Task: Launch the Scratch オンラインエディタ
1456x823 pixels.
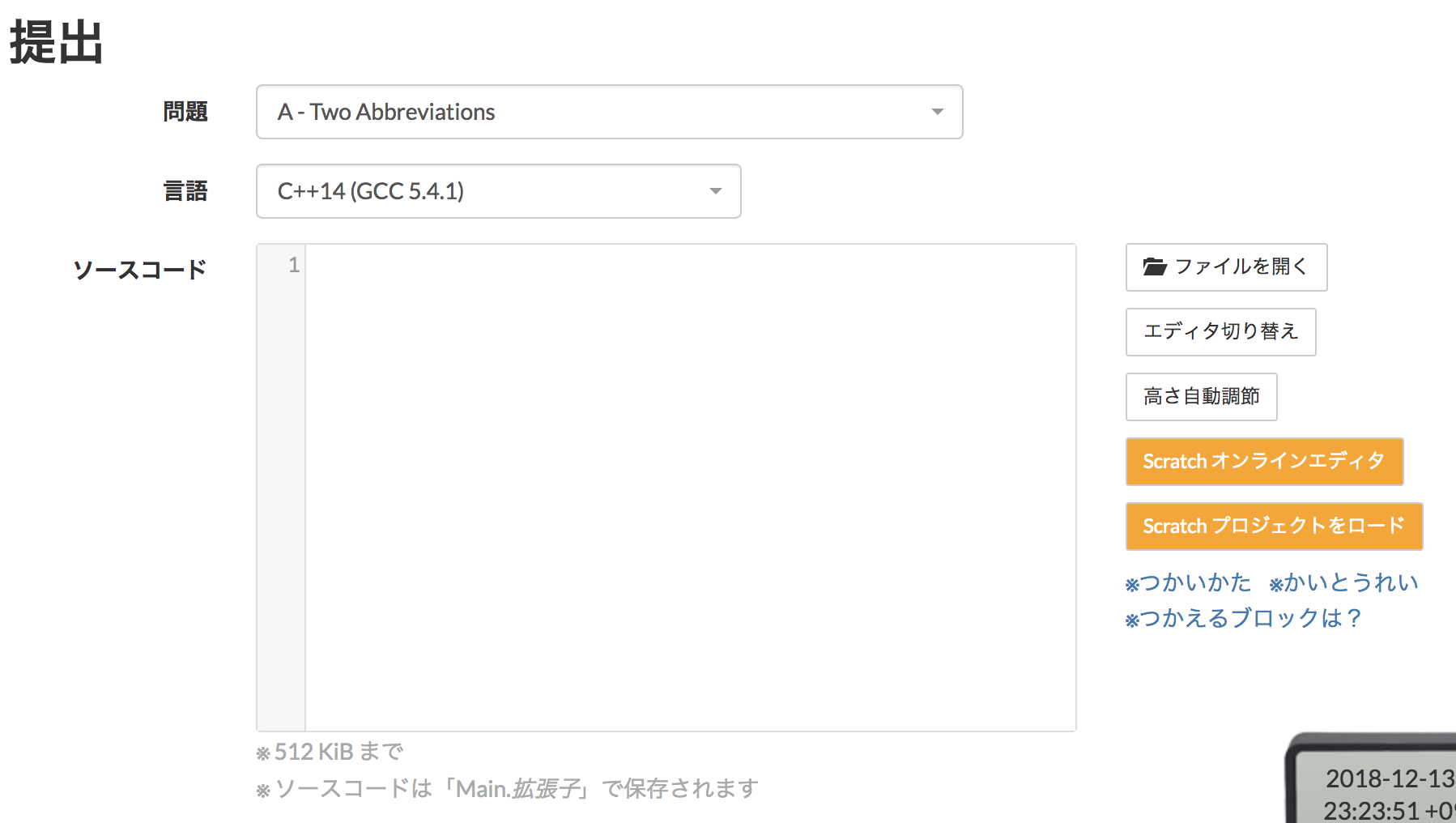Action: 1263,461
